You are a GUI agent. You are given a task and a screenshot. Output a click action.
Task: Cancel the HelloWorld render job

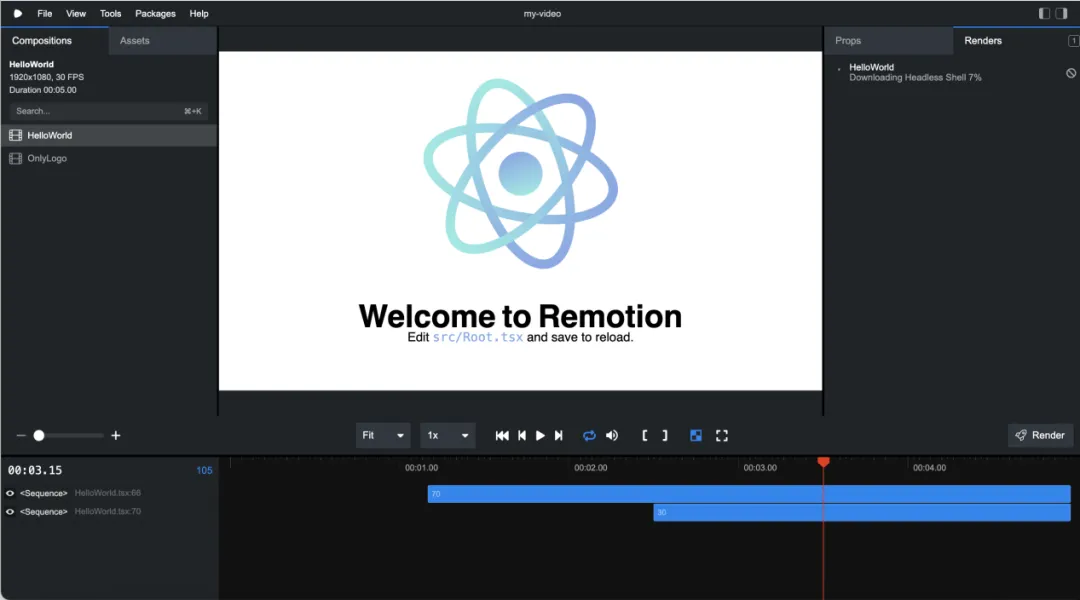(1071, 73)
